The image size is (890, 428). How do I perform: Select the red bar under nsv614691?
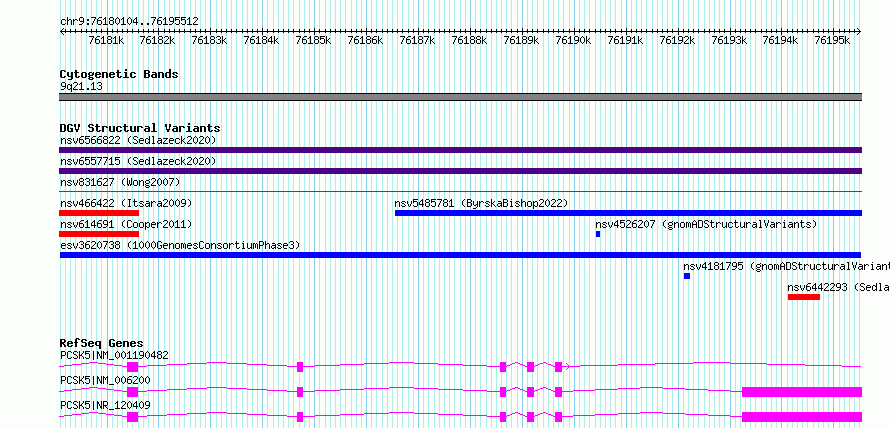tap(99, 234)
